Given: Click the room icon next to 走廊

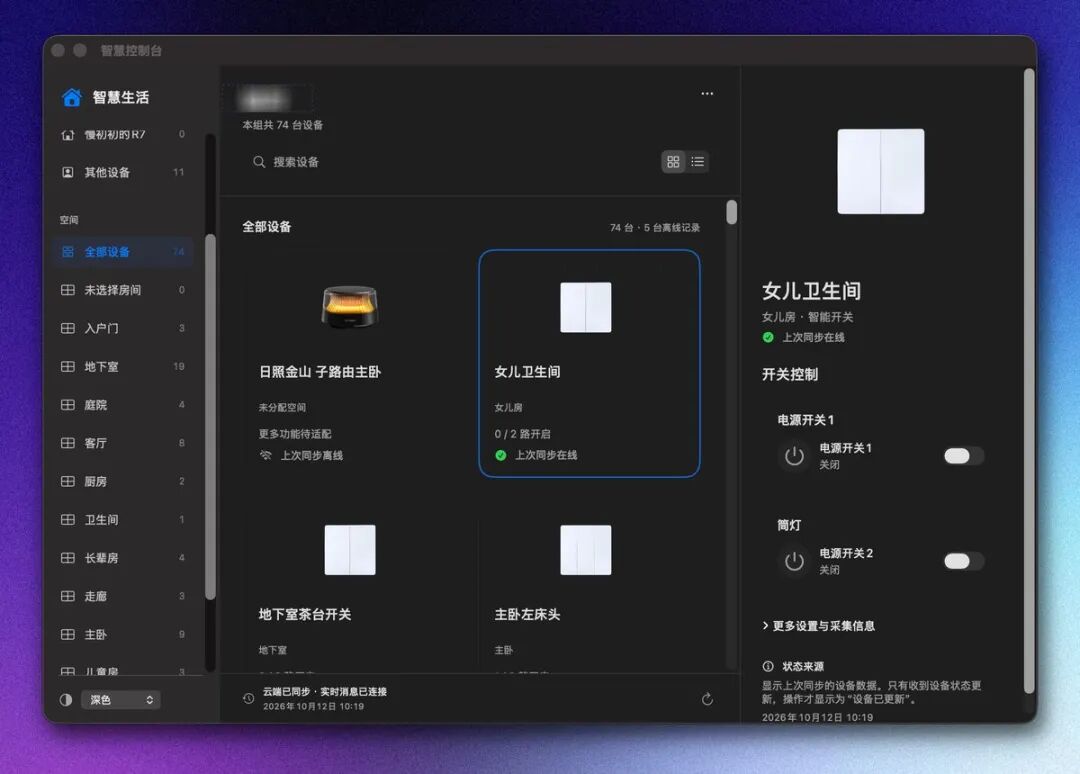Looking at the screenshot, I should pyautogui.click(x=68, y=596).
